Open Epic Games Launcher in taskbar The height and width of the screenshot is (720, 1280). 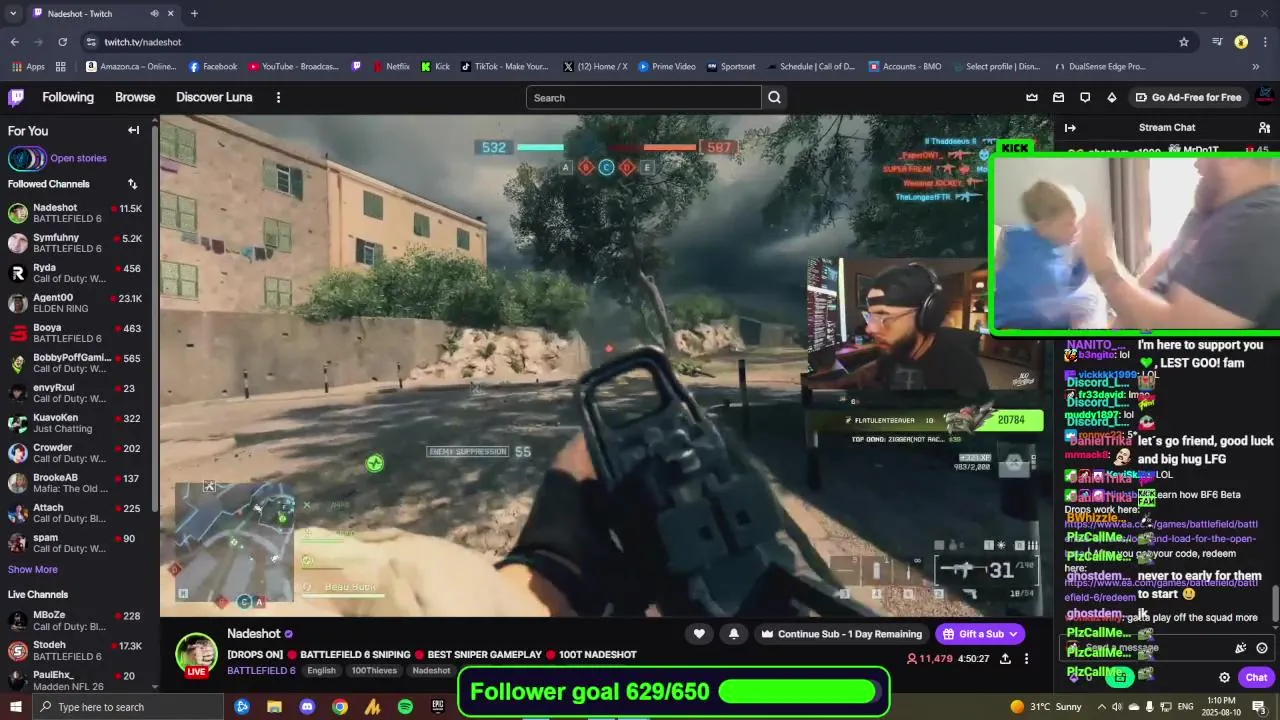tap(437, 707)
